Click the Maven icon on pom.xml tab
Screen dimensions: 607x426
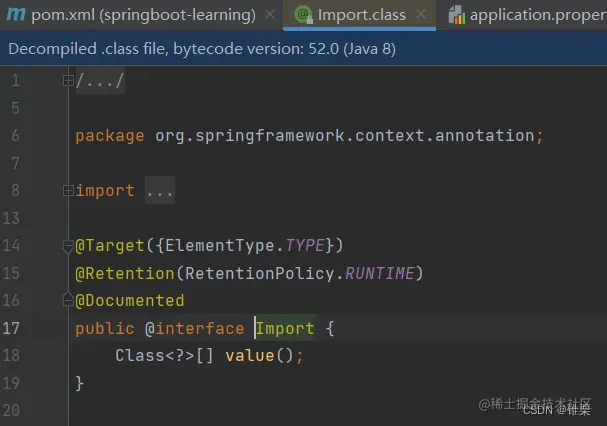point(16,14)
